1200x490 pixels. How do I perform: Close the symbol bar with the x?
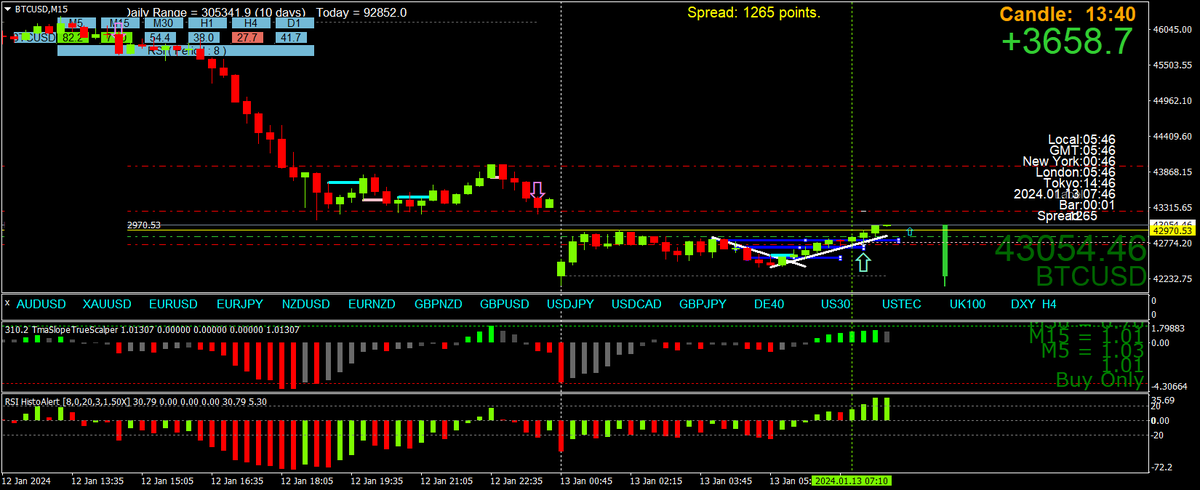8,301
